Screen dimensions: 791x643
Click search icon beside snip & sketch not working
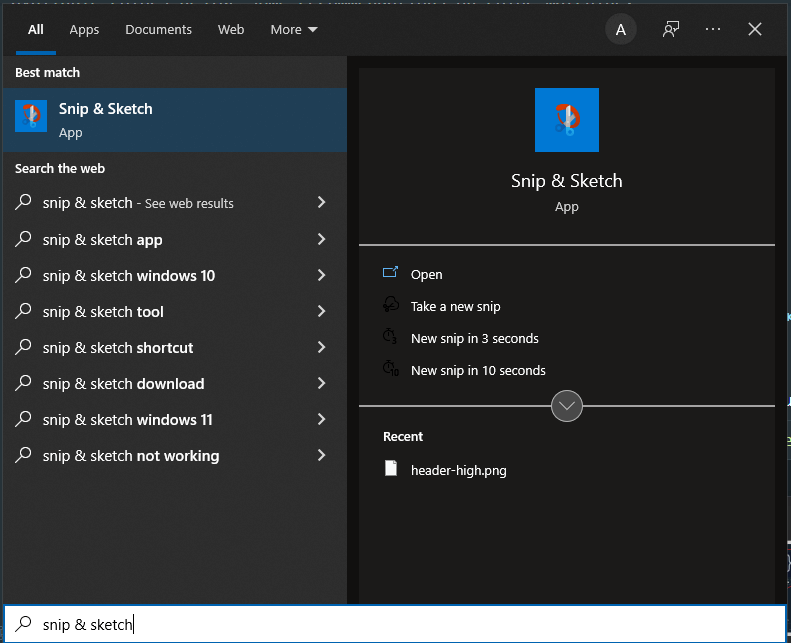23,455
